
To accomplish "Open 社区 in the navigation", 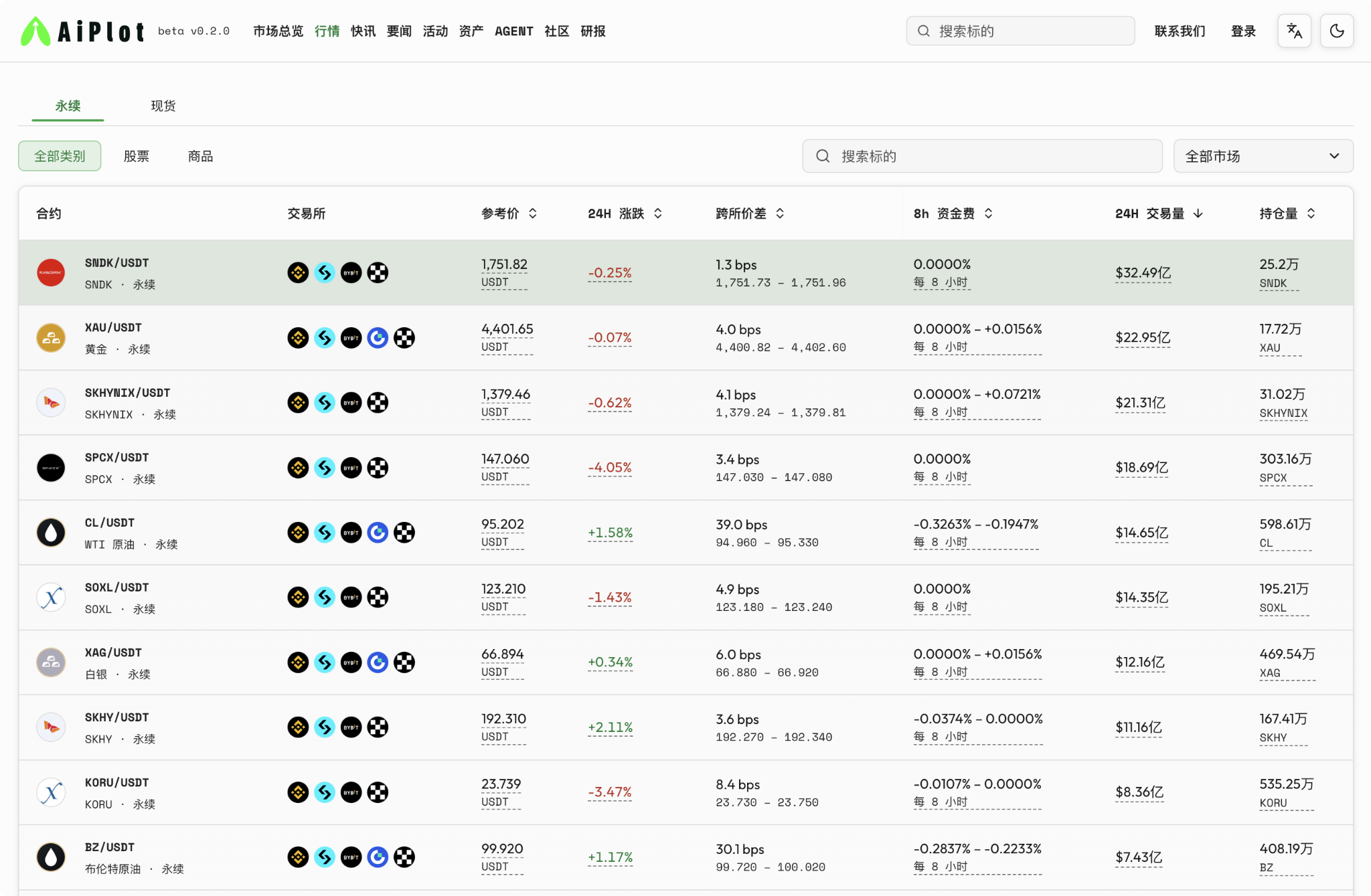I will pos(557,31).
